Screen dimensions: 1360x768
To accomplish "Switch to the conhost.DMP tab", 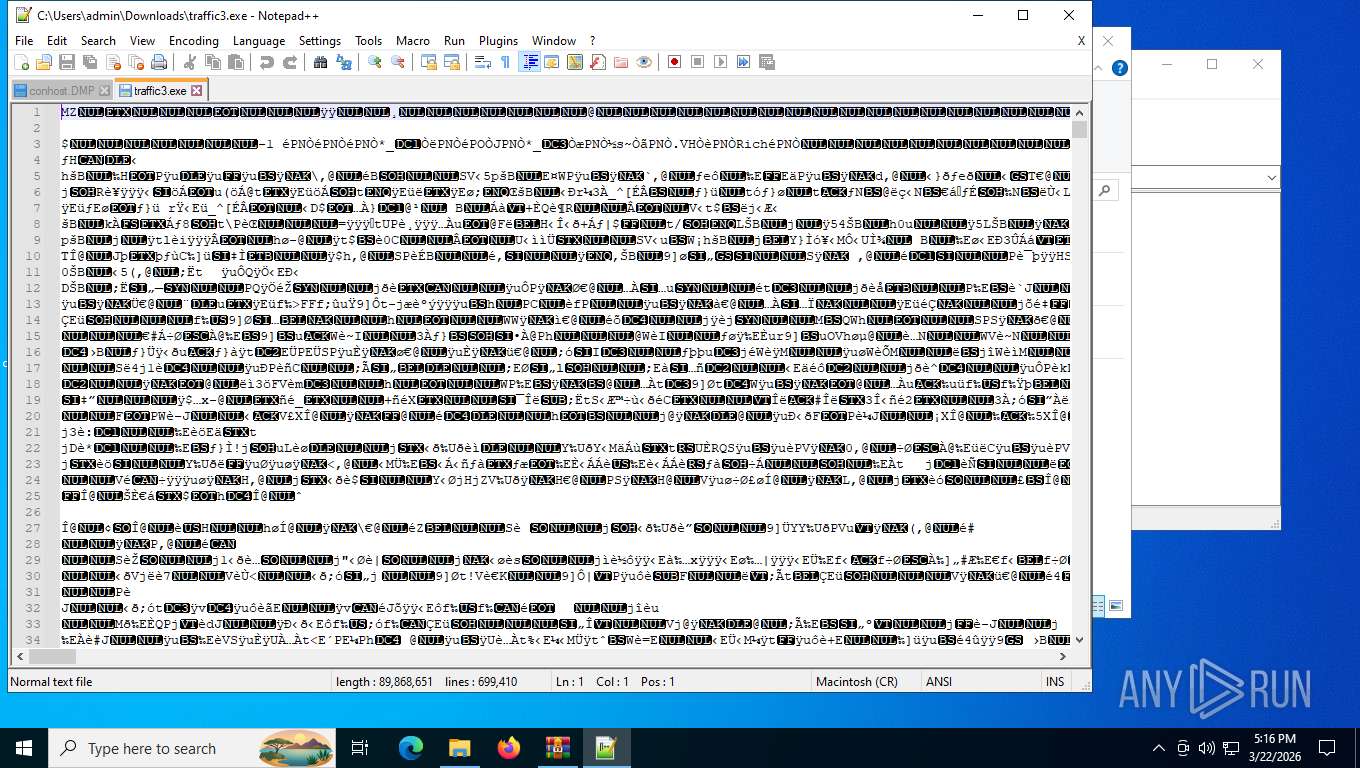I will 61,90.
